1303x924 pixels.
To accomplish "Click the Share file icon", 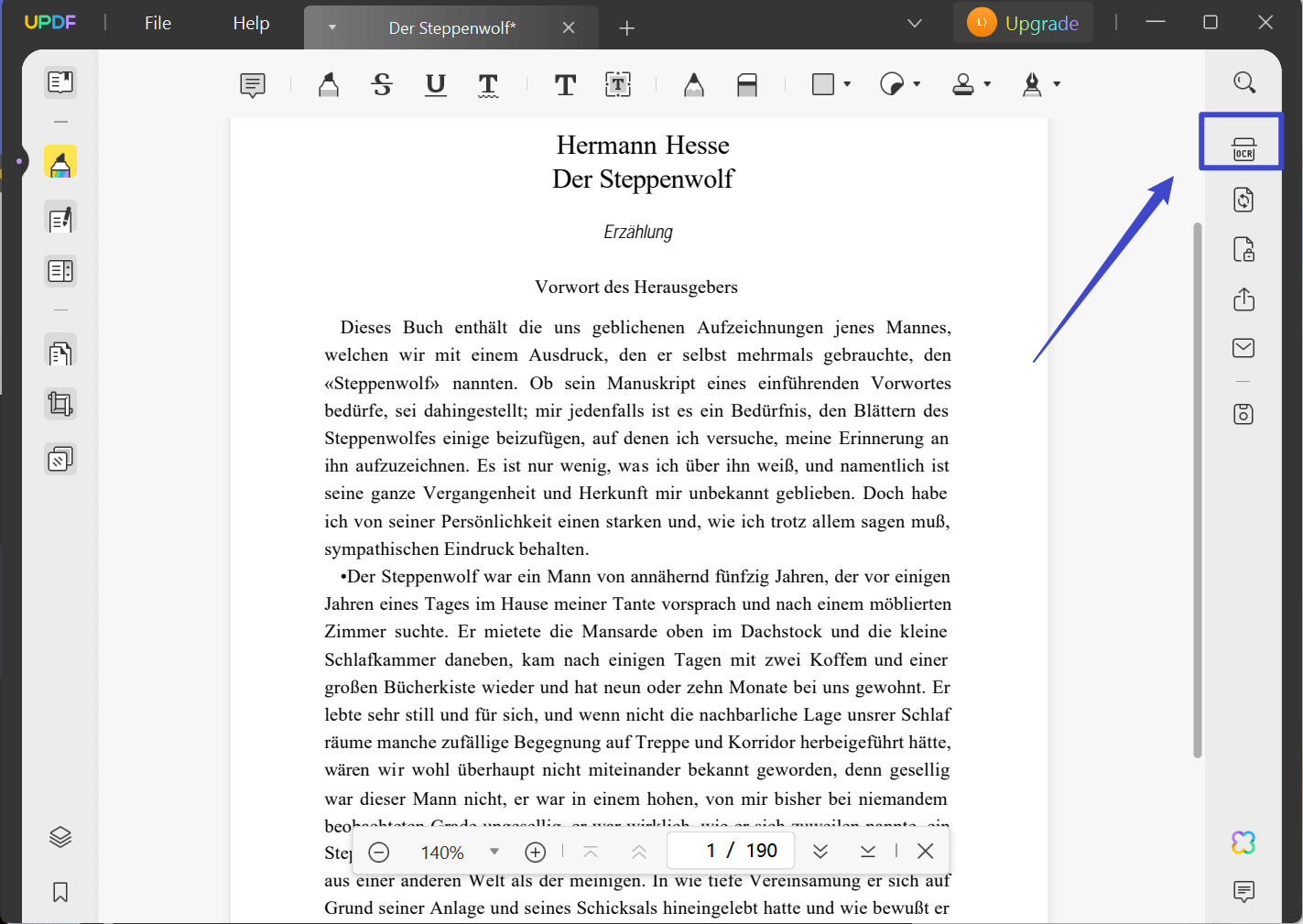I will pos(1243,299).
